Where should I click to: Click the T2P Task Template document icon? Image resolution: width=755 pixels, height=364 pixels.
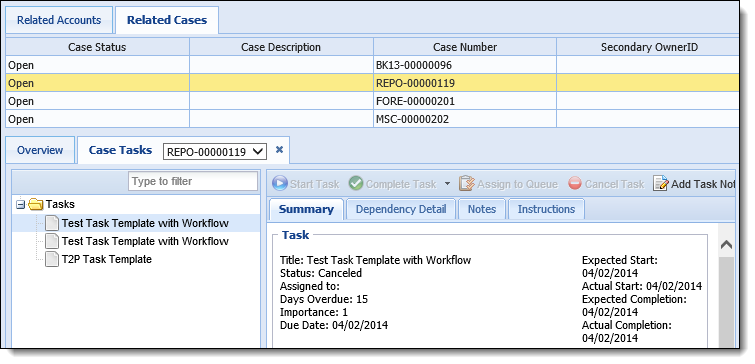point(52,260)
